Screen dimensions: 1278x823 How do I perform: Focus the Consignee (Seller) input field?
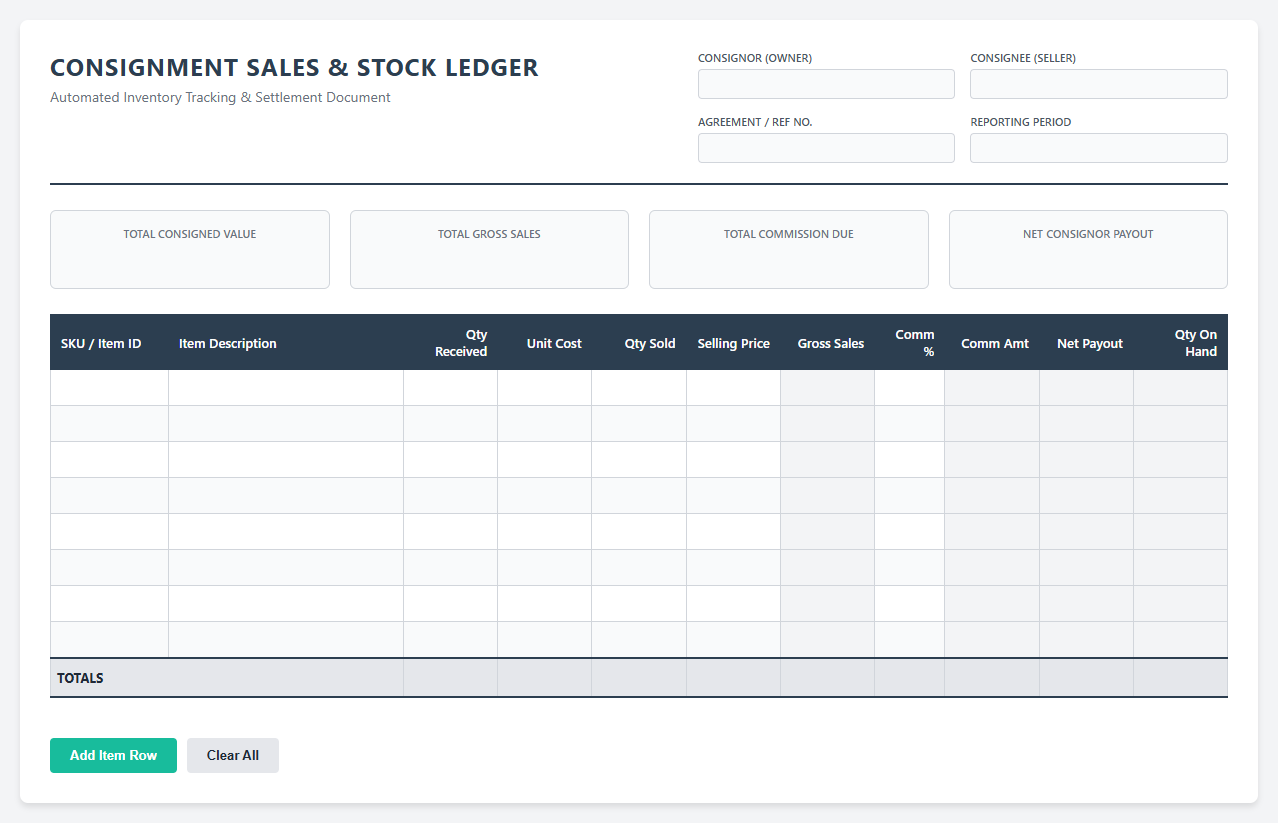click(1099, 84)
